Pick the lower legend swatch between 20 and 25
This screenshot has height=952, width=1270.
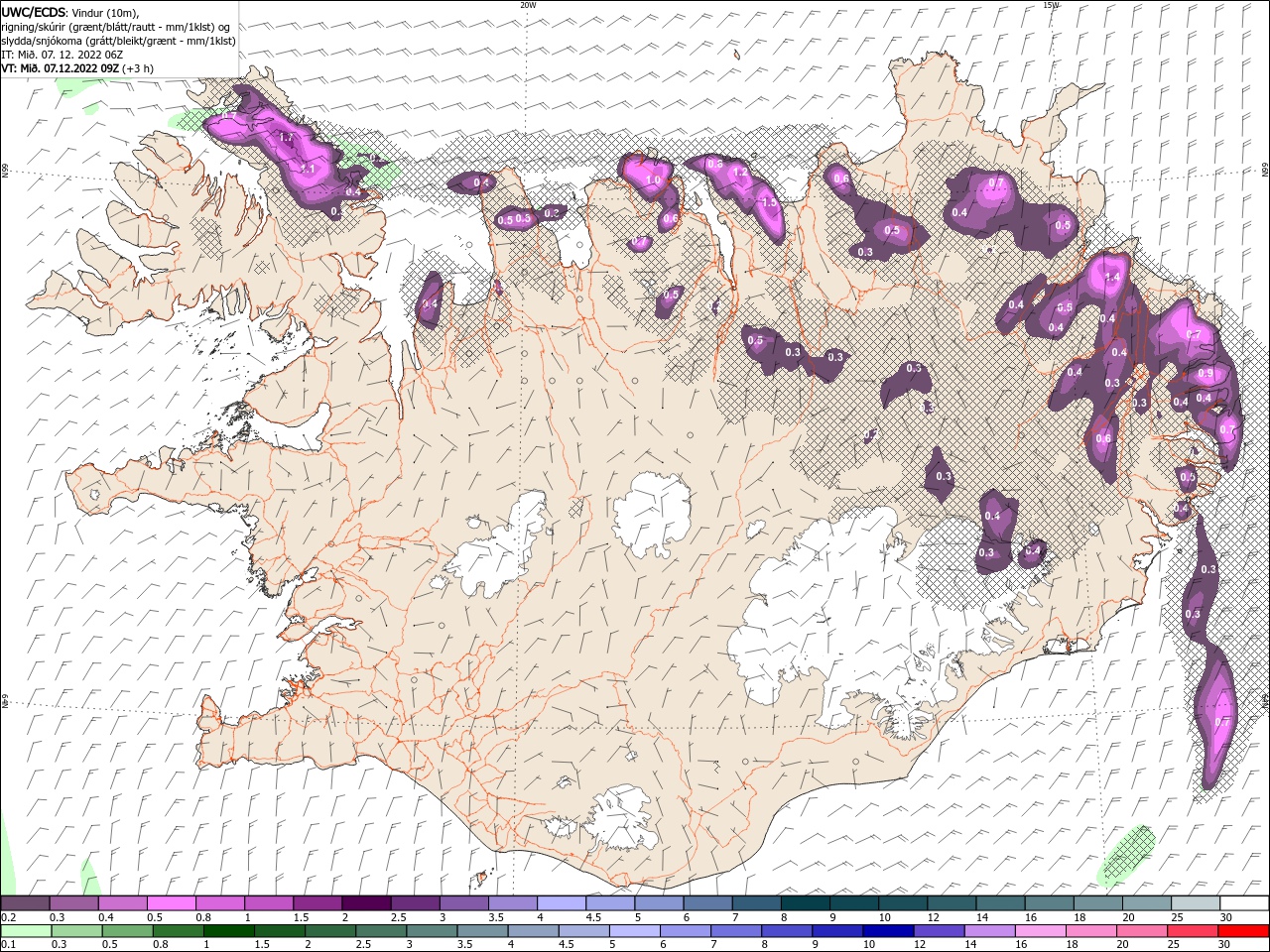point(1142,931)
